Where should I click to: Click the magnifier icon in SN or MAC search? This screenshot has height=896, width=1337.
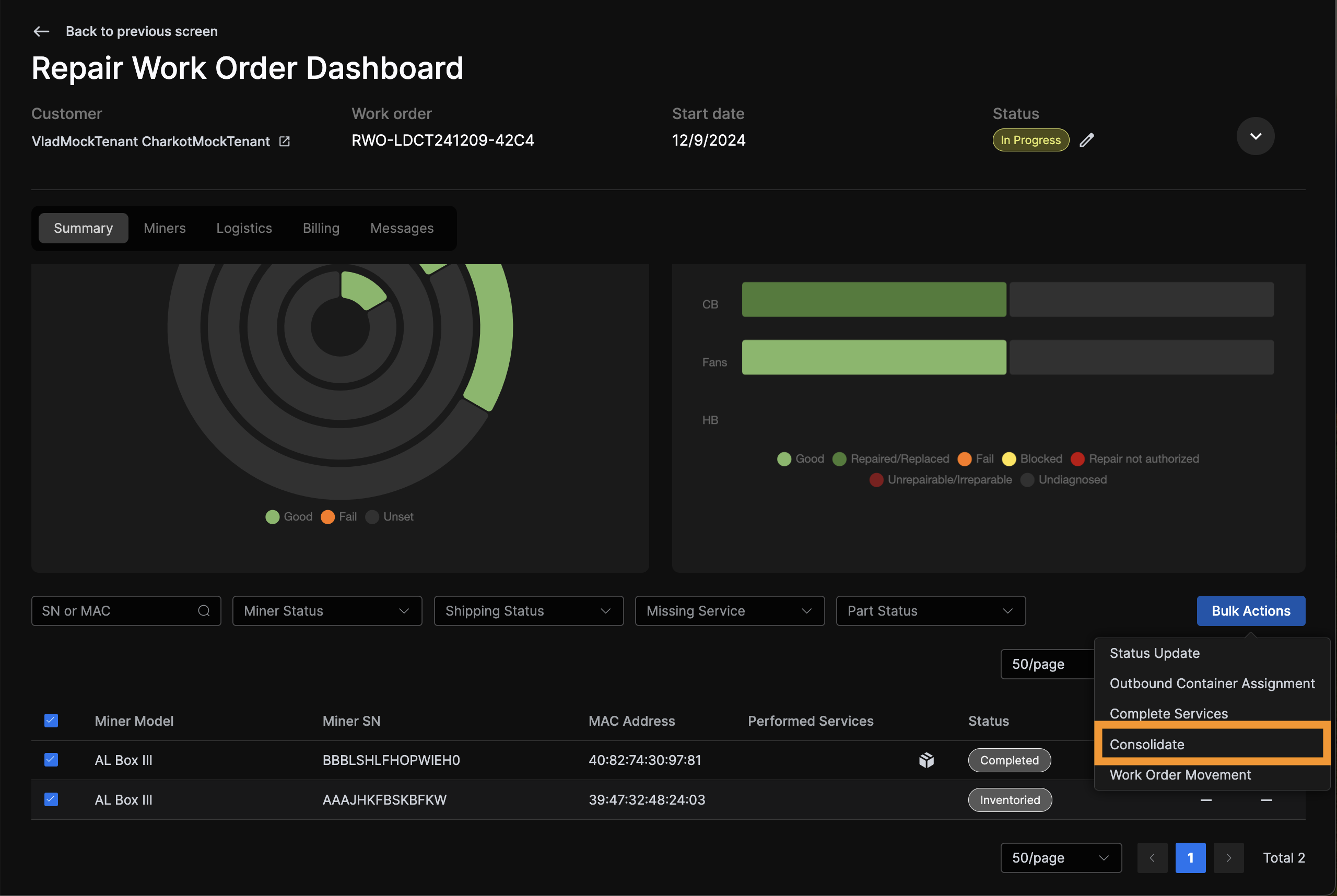(x=204, y=611)
